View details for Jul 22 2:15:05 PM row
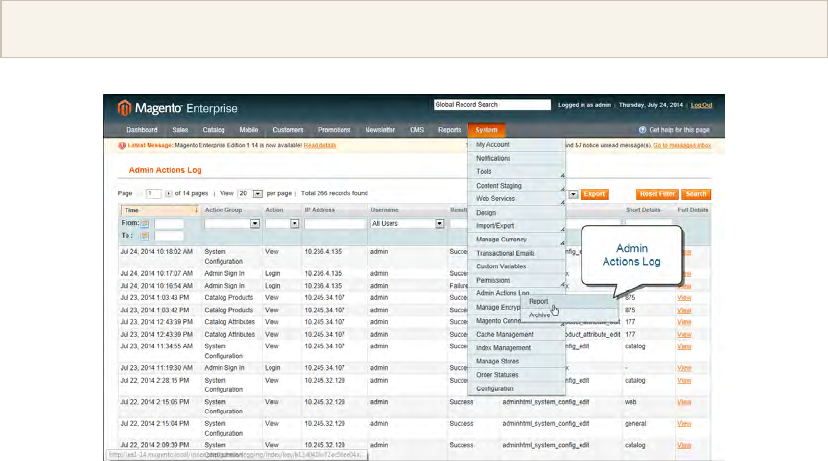The width and height of the screenshot is (828, 461). coord(684,403)
